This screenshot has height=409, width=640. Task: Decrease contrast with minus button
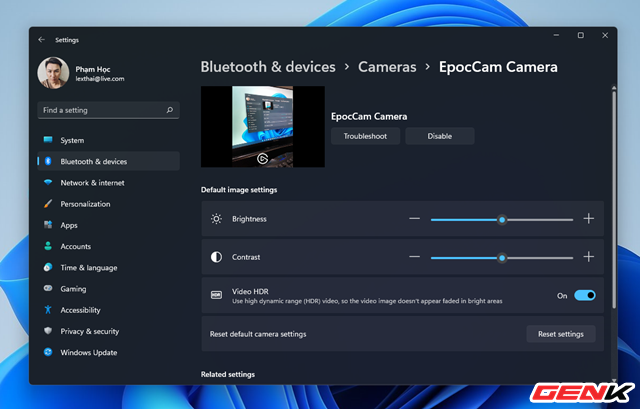click(414, 257)
